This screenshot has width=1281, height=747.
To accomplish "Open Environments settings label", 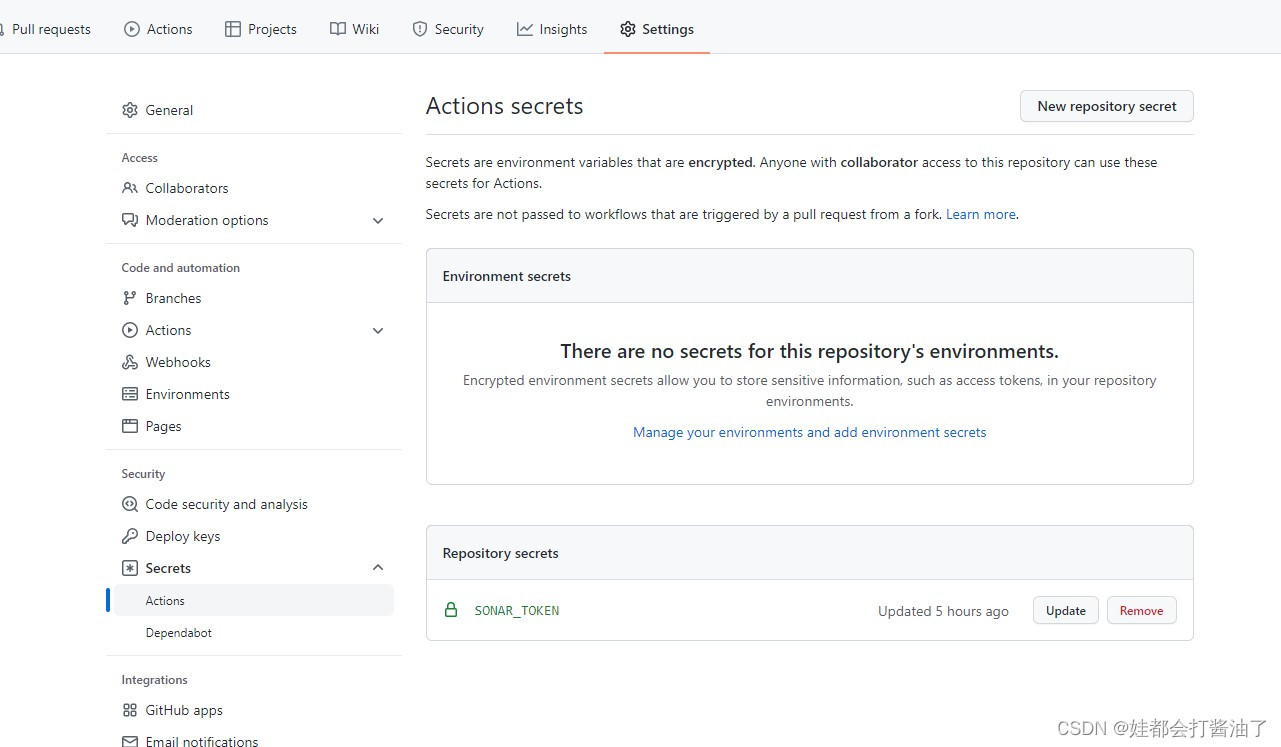I will click(188, 394).
